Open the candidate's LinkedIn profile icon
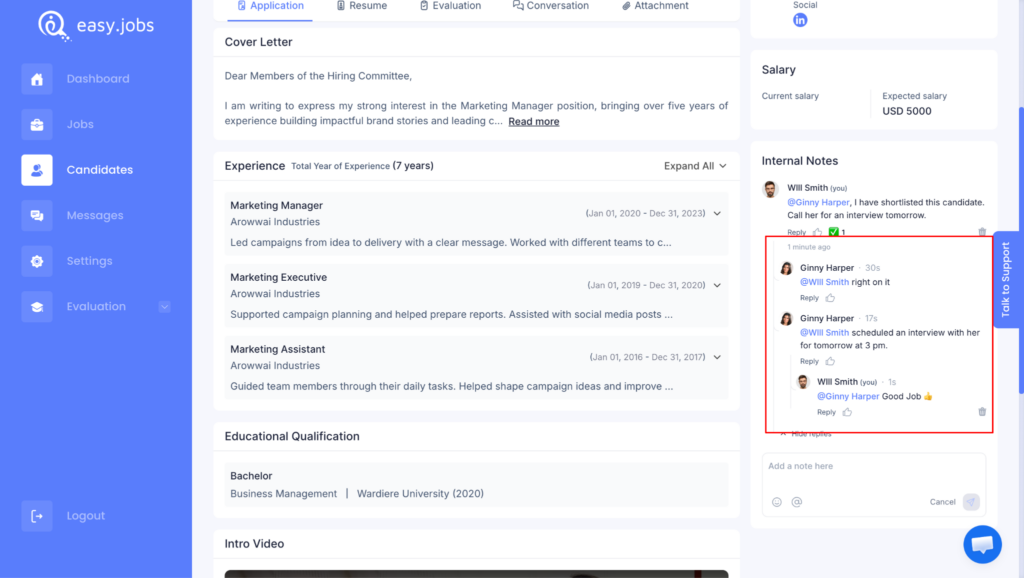 point(800,20)
